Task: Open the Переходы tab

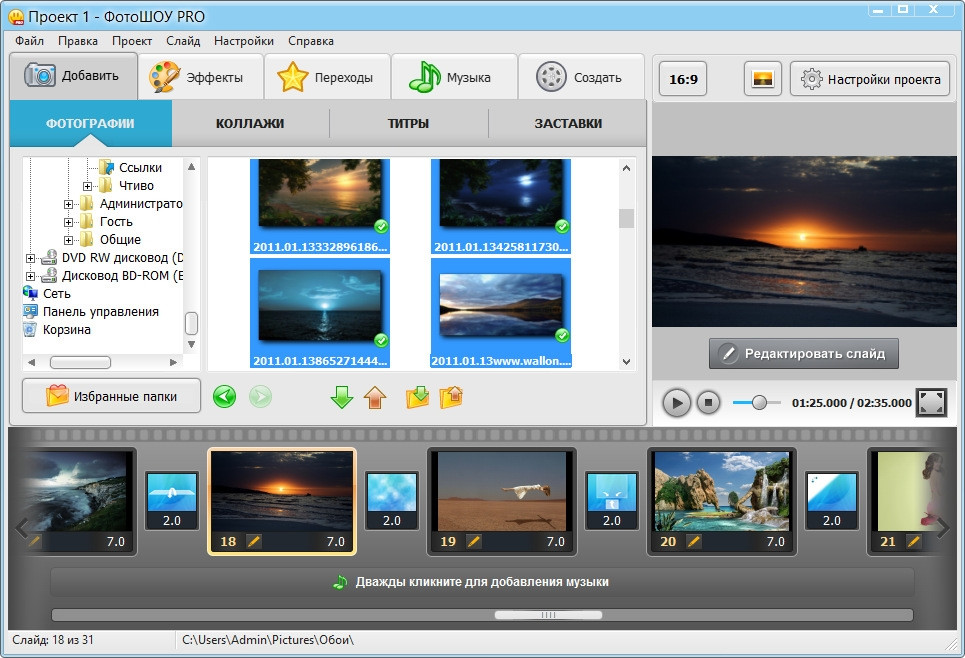Action: (327, 78)
